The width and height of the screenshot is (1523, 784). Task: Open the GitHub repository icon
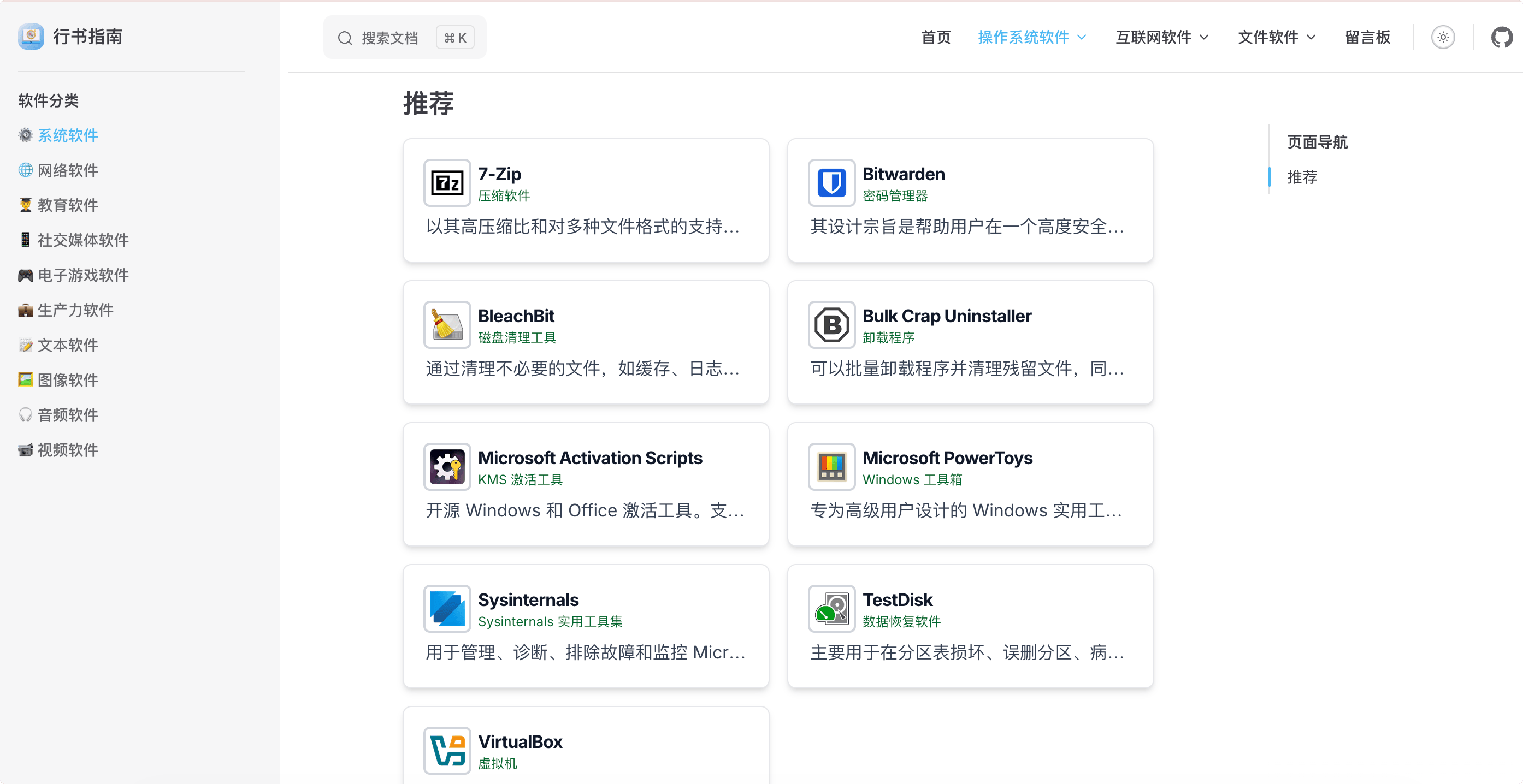click(1502, 37)
